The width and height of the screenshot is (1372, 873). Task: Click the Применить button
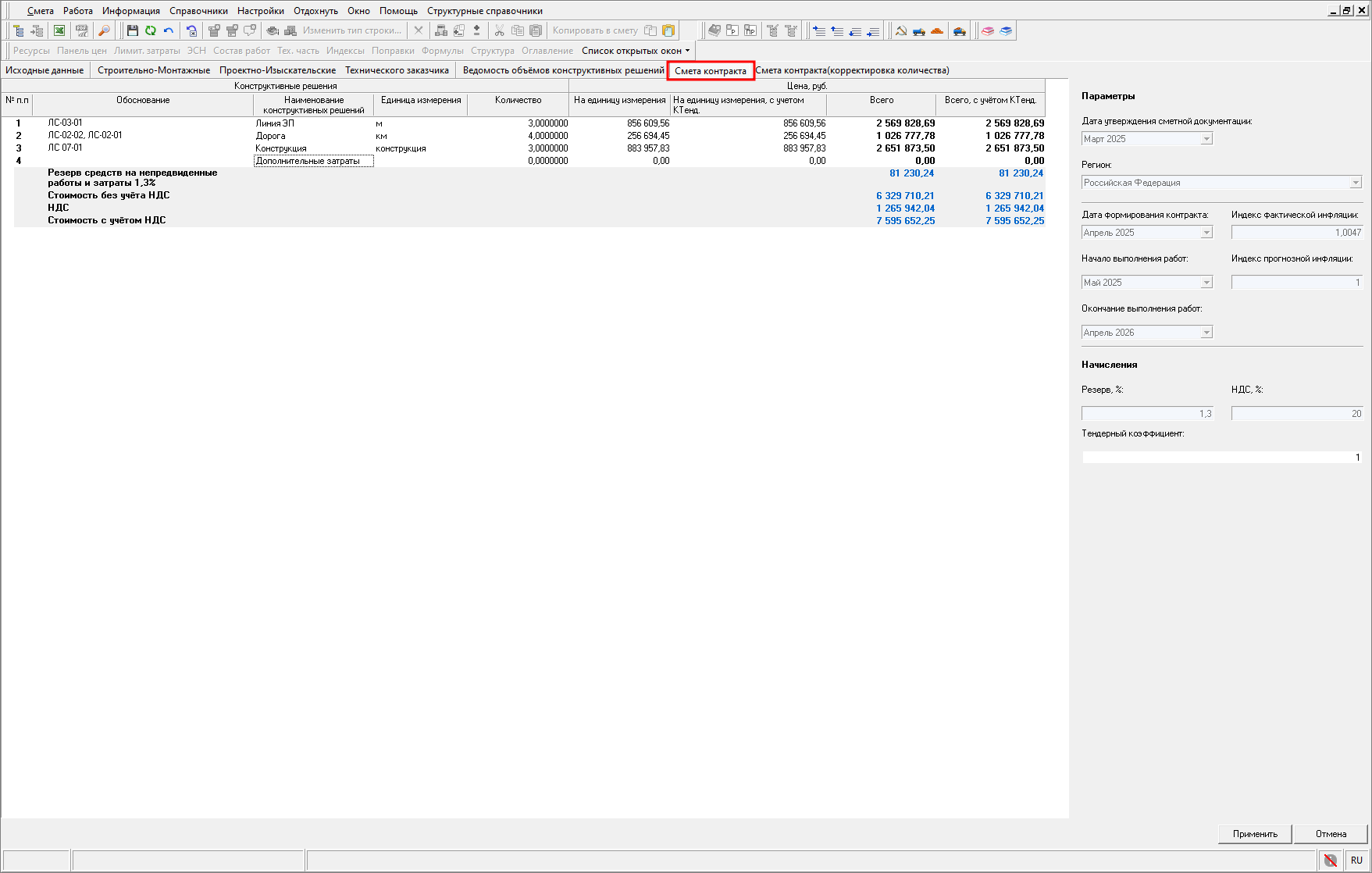(x=1255, y=834)
